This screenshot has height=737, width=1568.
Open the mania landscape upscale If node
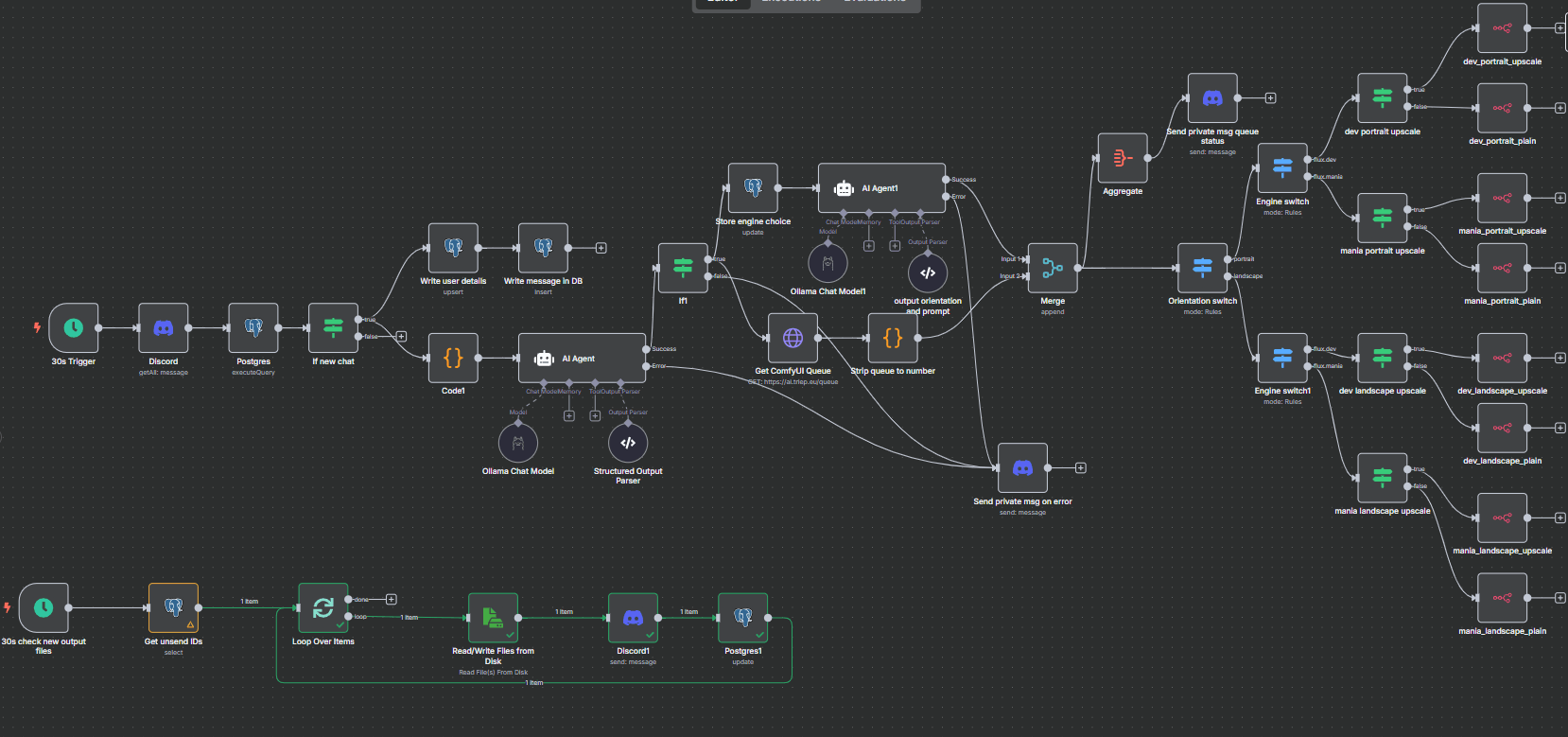click(x=1383, y=478)
